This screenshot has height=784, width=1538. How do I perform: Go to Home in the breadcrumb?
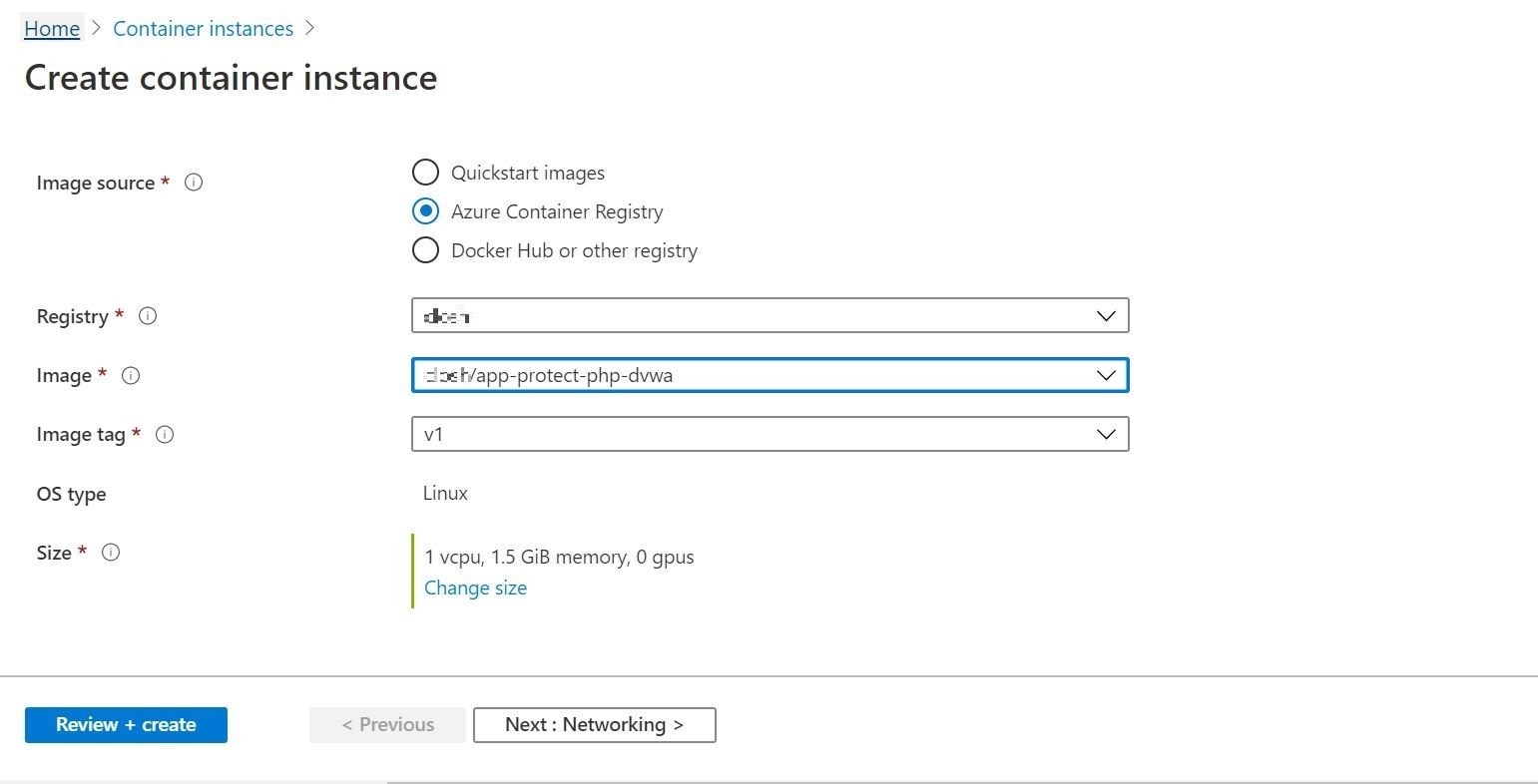(52, 29)
